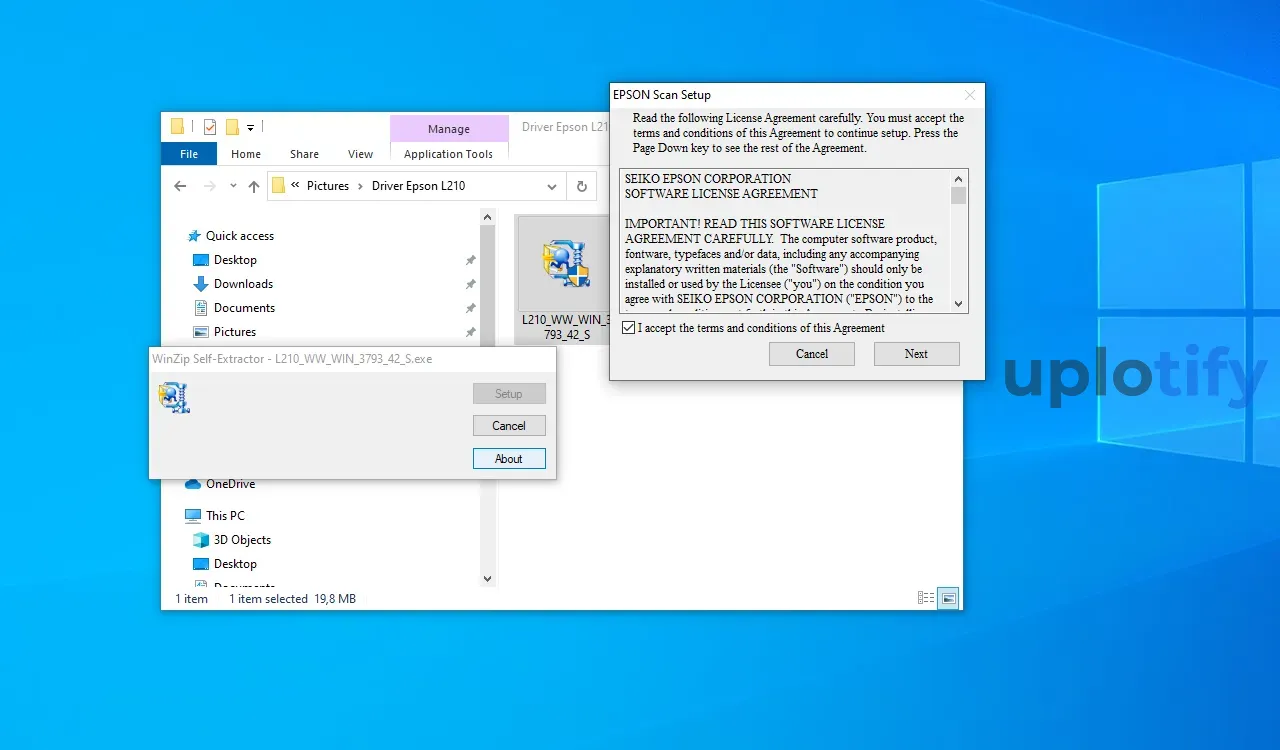Click Cancel in EPSON Scan Setup dialog
1280x750 pixels.
point(812,354)
